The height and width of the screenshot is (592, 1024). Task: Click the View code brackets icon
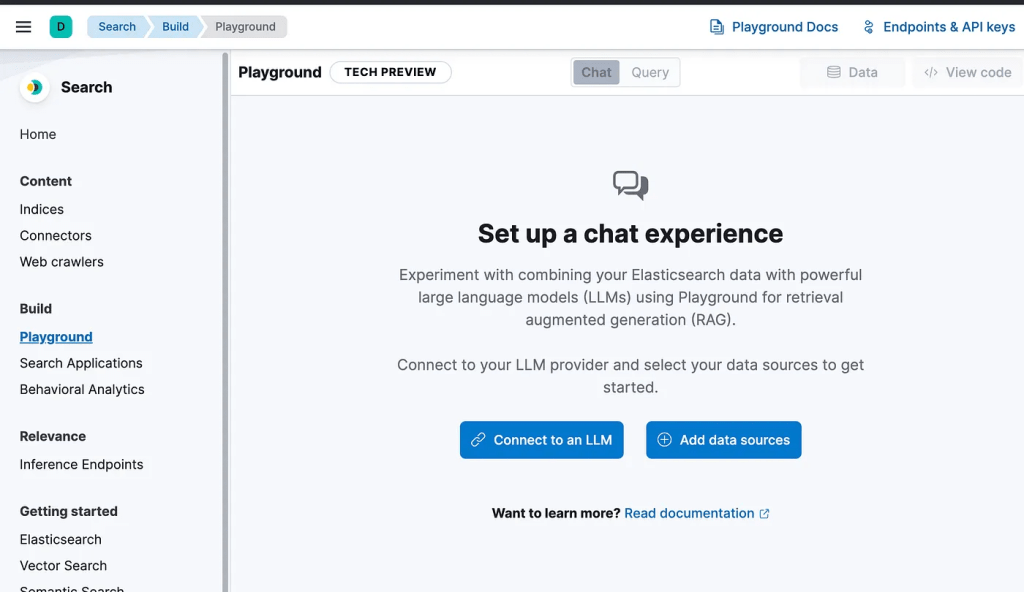(931, 73)
